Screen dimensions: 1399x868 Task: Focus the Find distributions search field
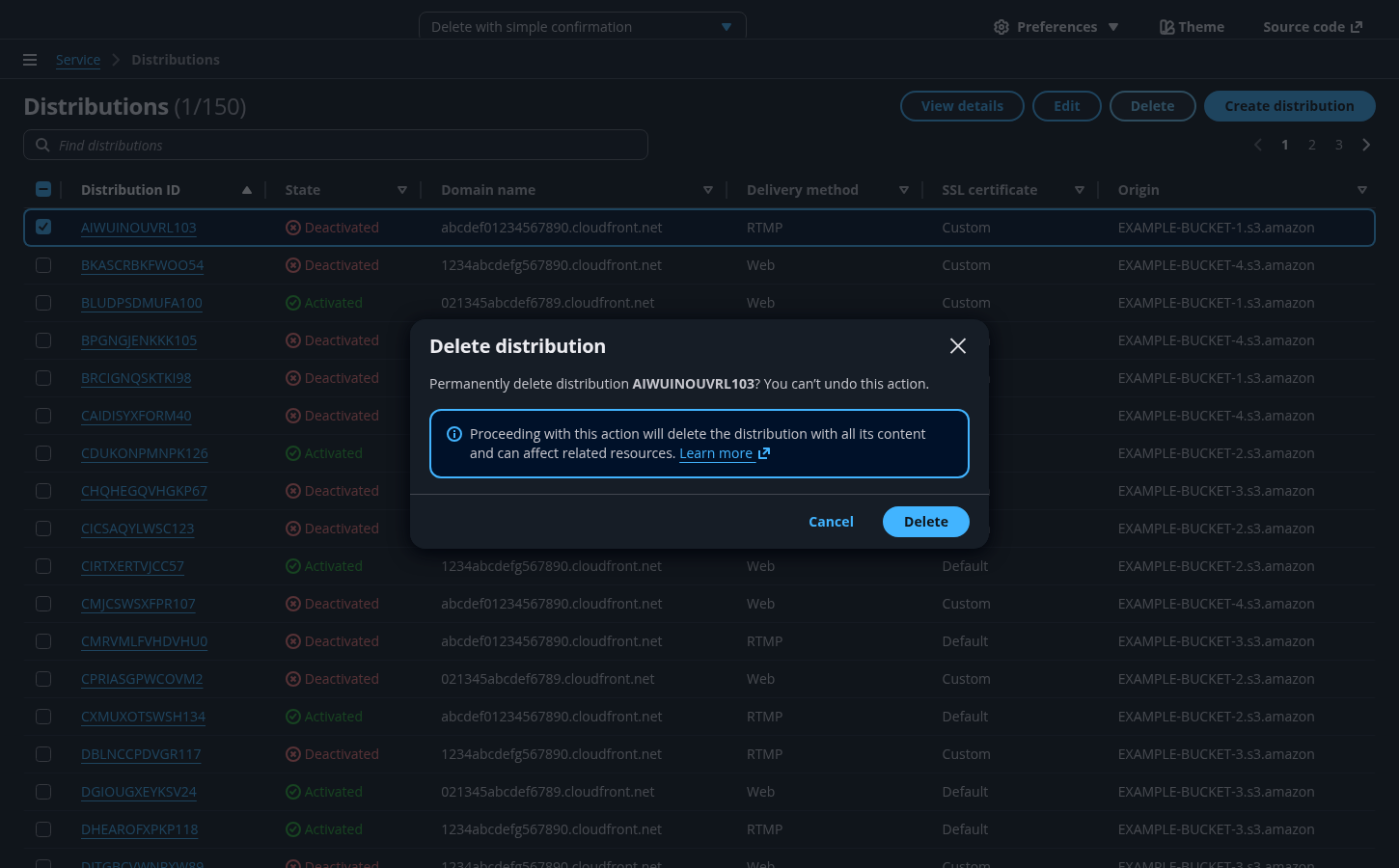pyautogui.click(x=336, y=145)
